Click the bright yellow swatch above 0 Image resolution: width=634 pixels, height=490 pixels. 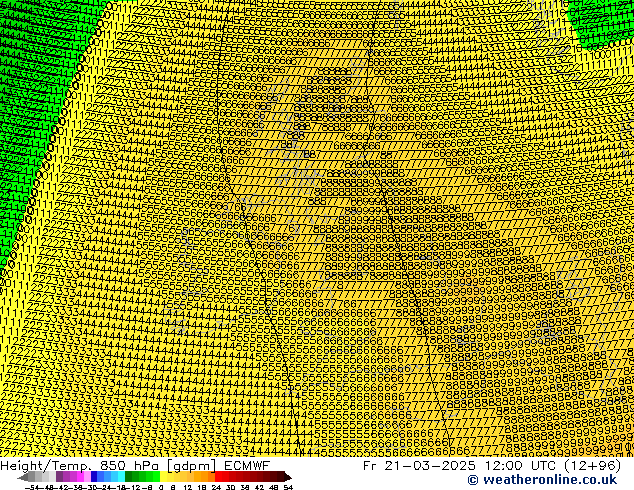coord(163,476)
